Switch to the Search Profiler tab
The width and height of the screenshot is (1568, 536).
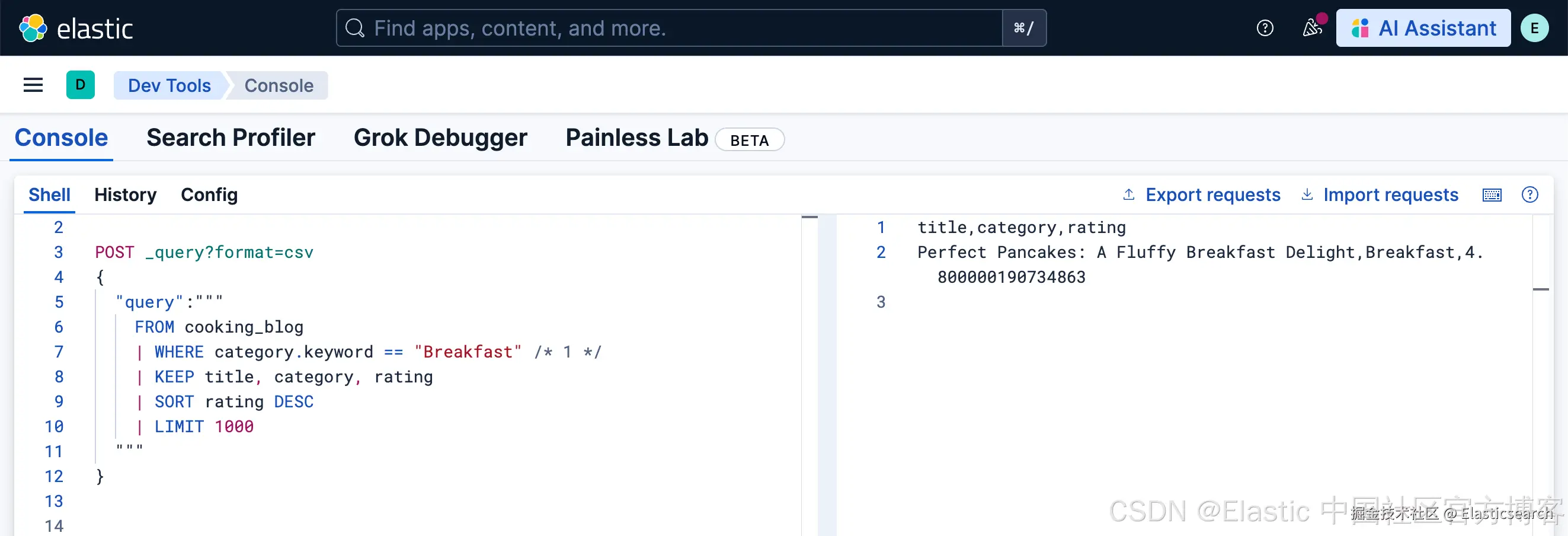[231, 138]
